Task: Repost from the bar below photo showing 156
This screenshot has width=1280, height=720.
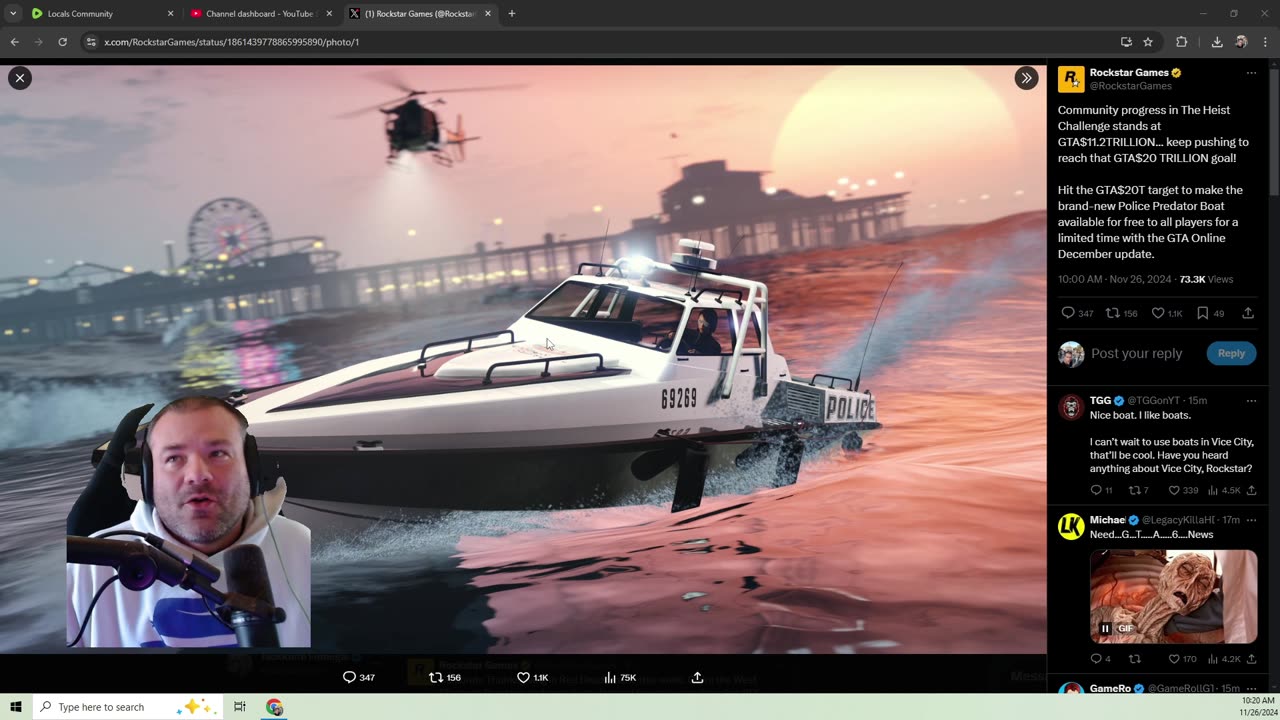Action: coord(444,677)
